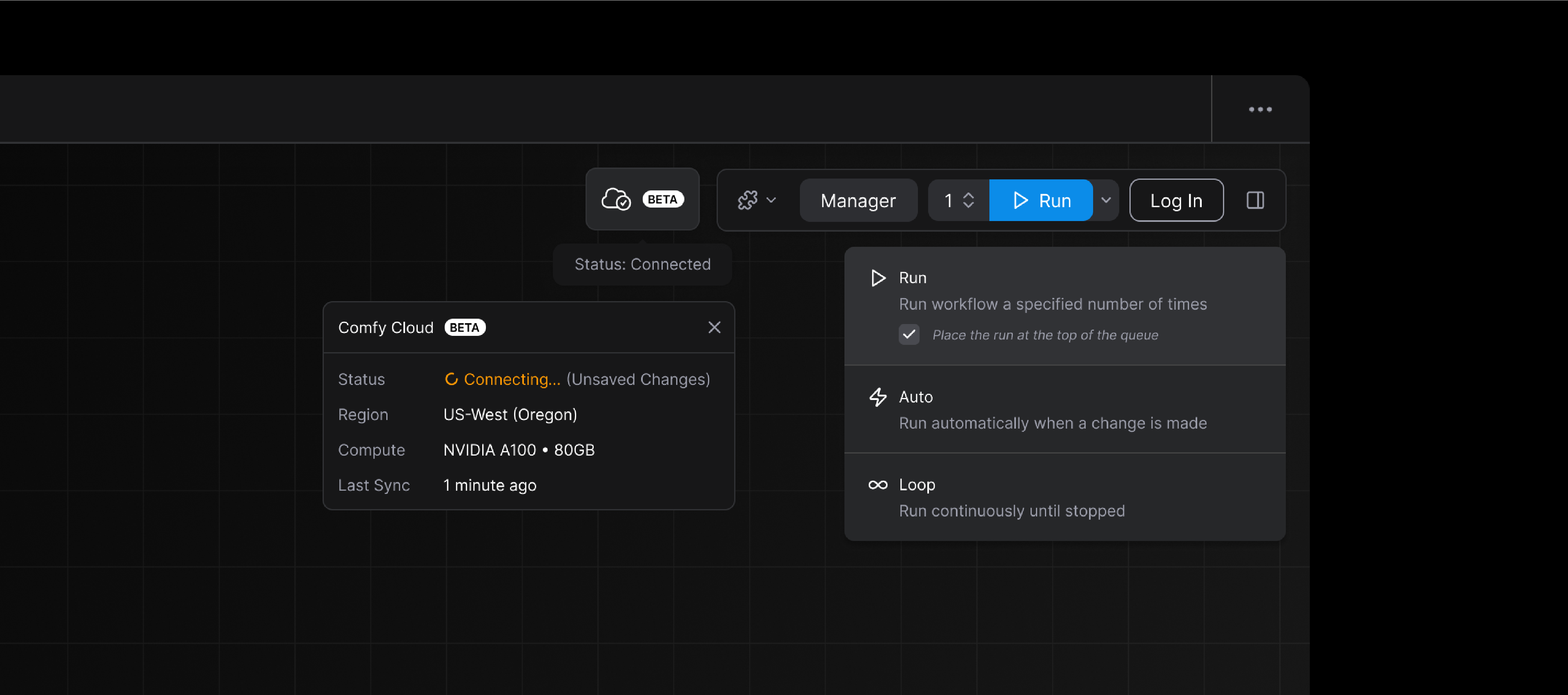Open the extensions chevron dropdown
1568x695 pixels.
772,200
